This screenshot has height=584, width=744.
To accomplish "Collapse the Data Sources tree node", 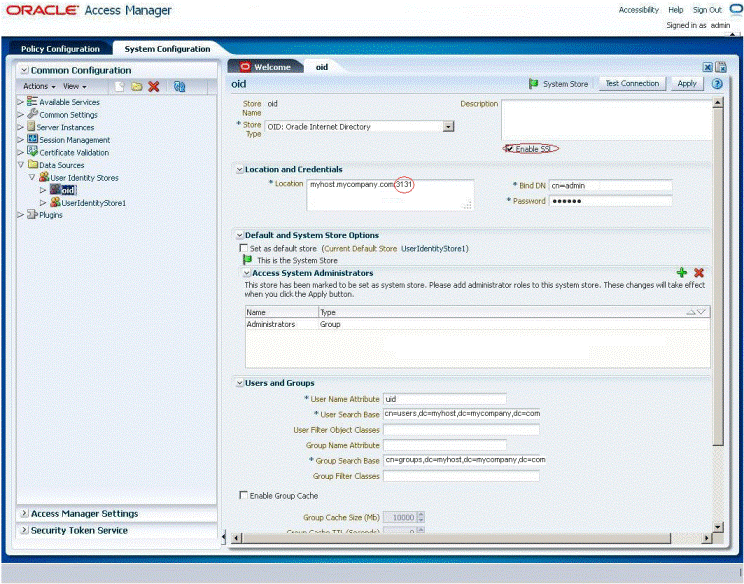I will [20, 165].
